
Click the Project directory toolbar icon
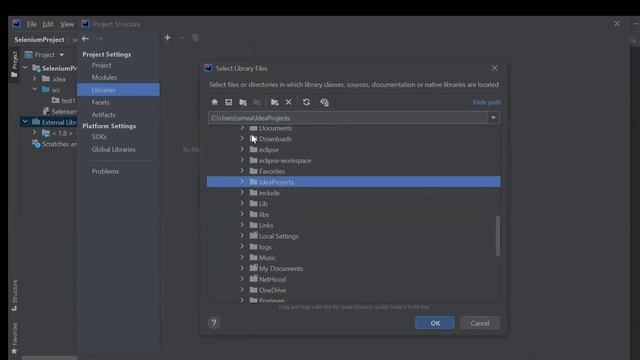tap(243, 102)
